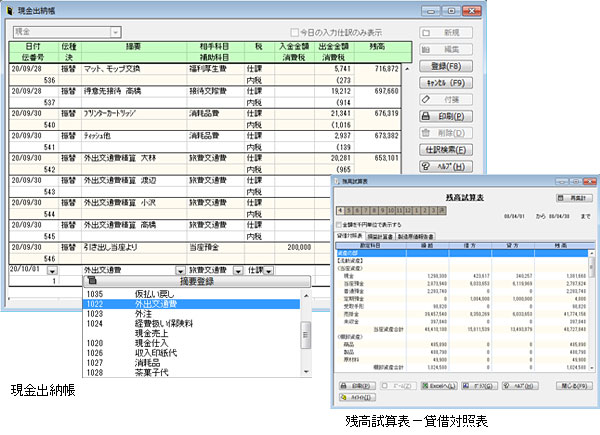Click the 付箋 sticky-note tag button
The height and width of the screenshot is (435, 600).
coord(446,99)
